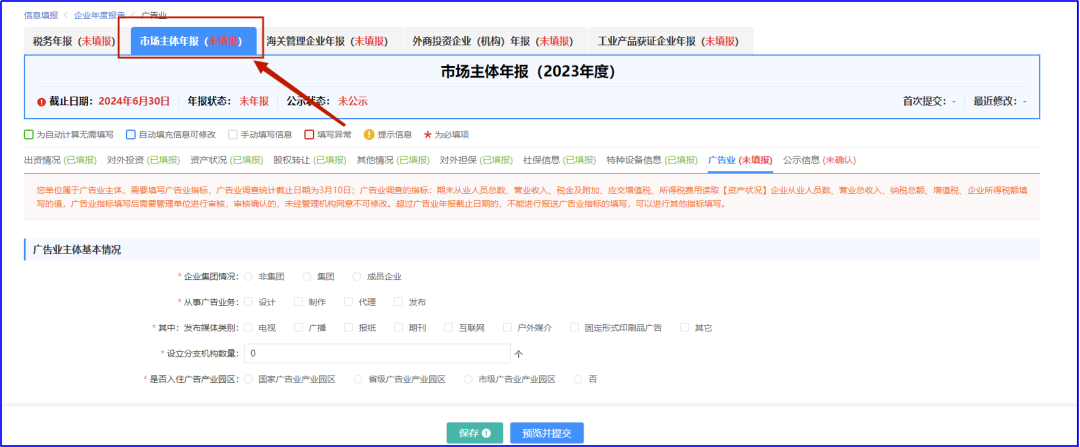Go to 其他情况 section tab
Image resolution: width=1080 pixels, height=447 pixels.
click(x=393, y=160)
